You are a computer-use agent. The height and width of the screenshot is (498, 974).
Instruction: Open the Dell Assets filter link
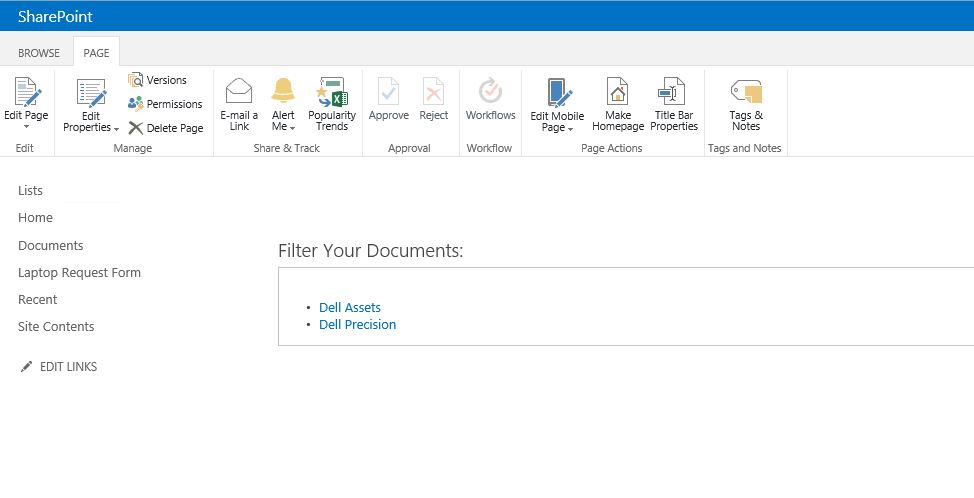[x=350, y=307]
